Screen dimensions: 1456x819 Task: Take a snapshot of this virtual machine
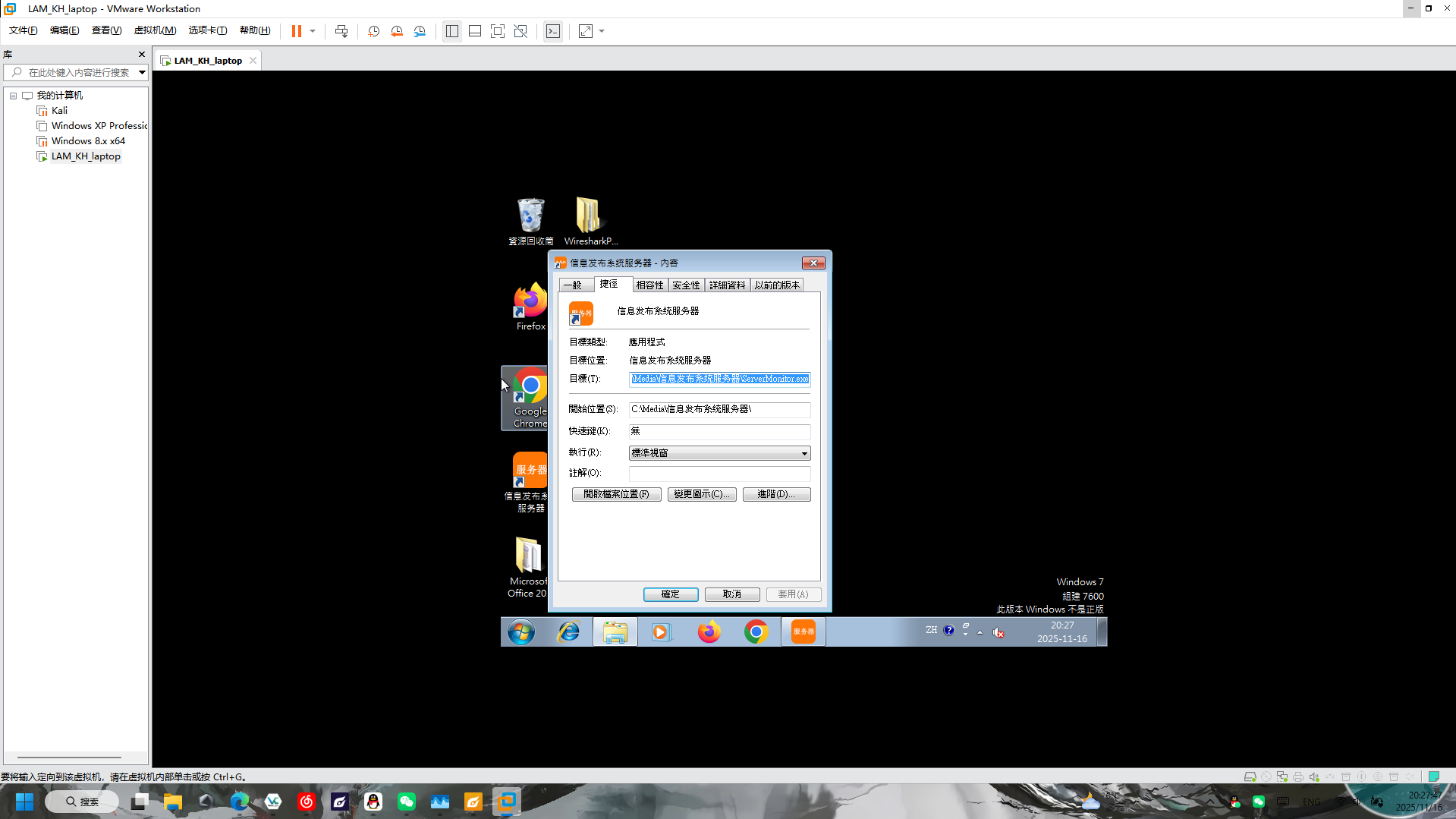click(373, 31)
